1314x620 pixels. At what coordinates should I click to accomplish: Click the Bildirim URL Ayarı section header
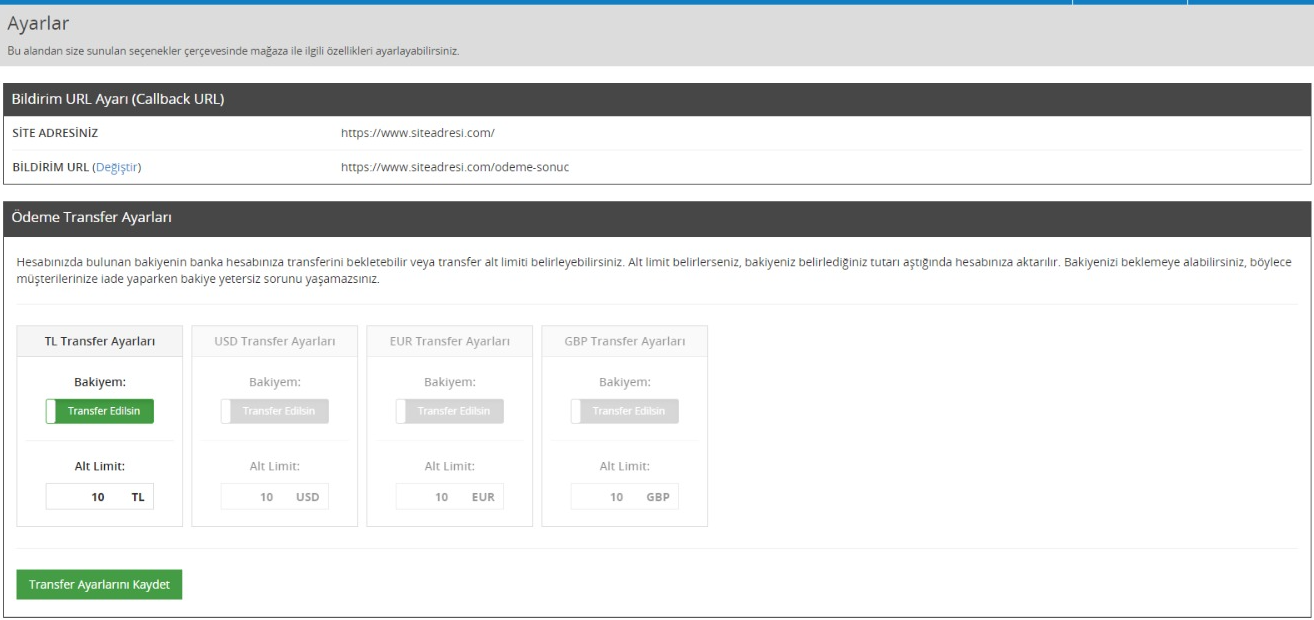[117, 99]
